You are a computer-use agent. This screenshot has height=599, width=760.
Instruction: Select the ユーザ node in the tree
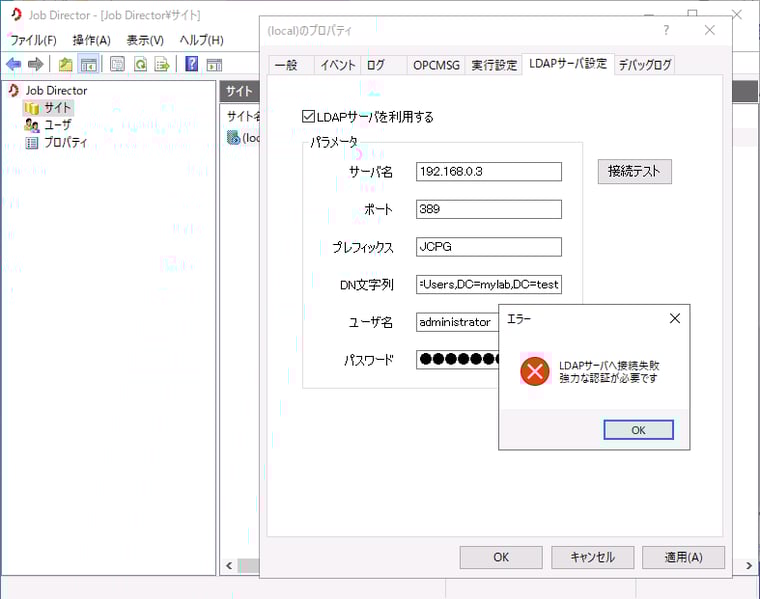58,125
